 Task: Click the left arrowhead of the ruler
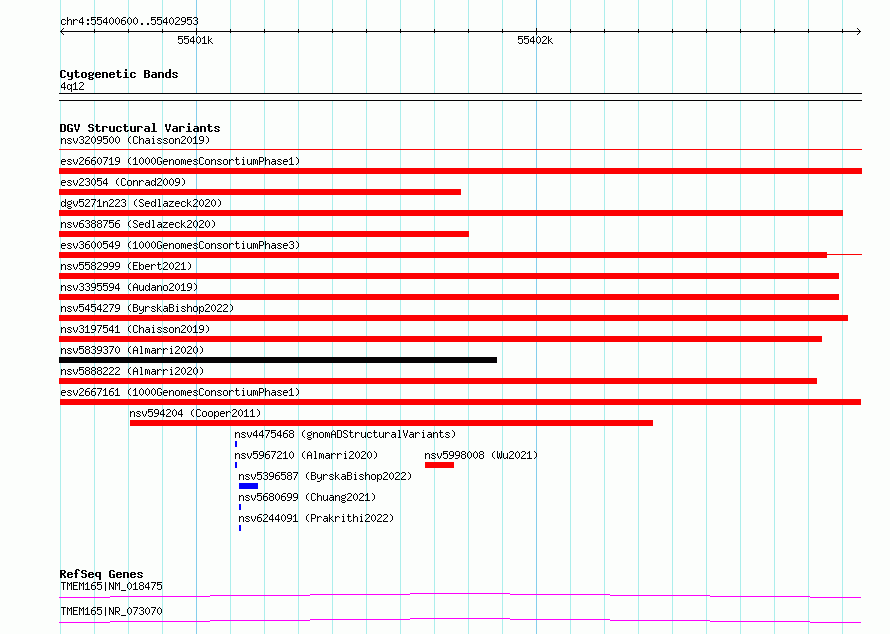pyautogui.click(x=62, y=31)
